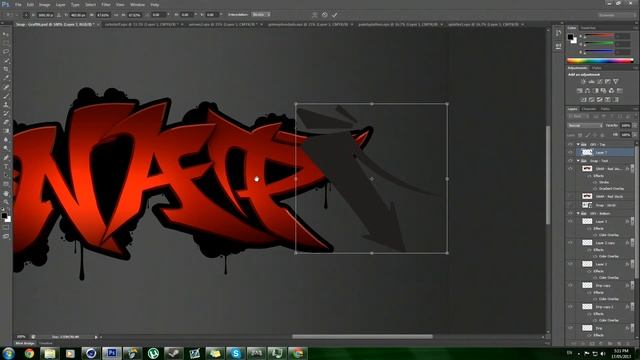
Task: Click delete layer trash icon
Action: [x=629, y=344]
